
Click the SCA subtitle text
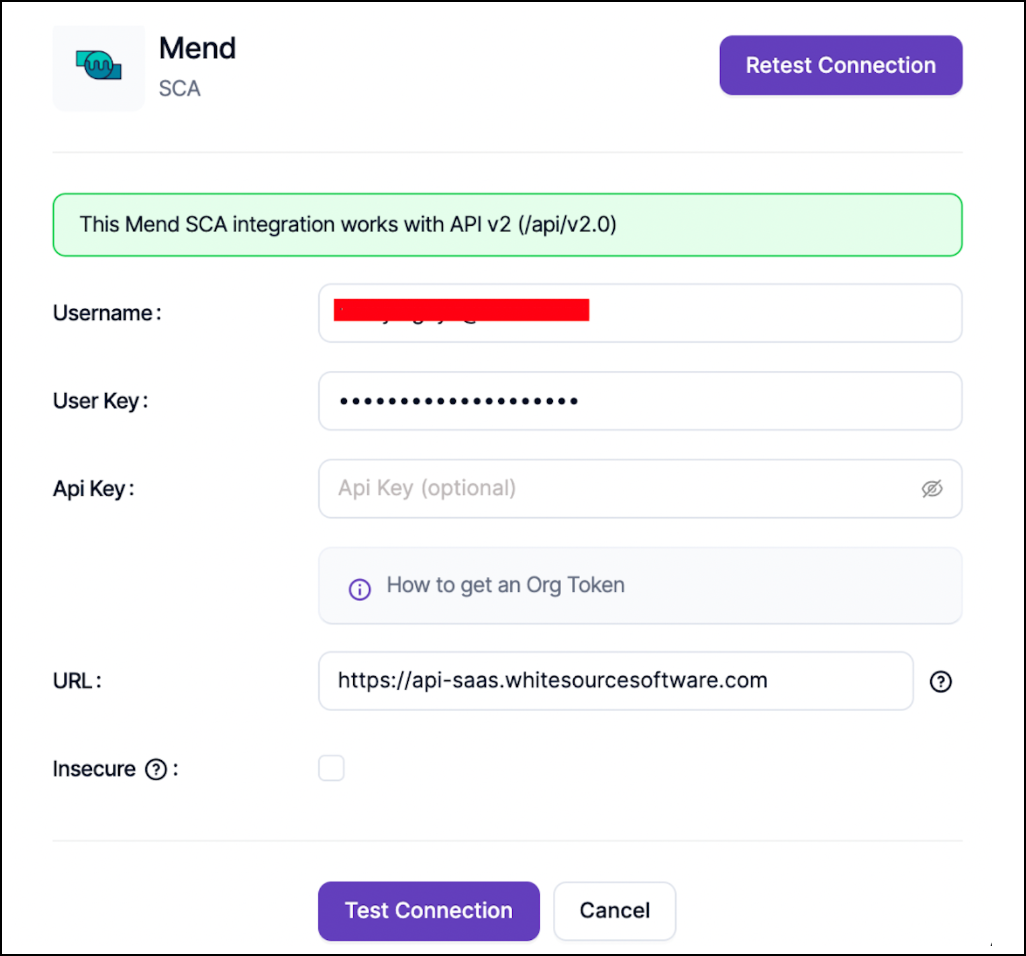pos(180,89)
